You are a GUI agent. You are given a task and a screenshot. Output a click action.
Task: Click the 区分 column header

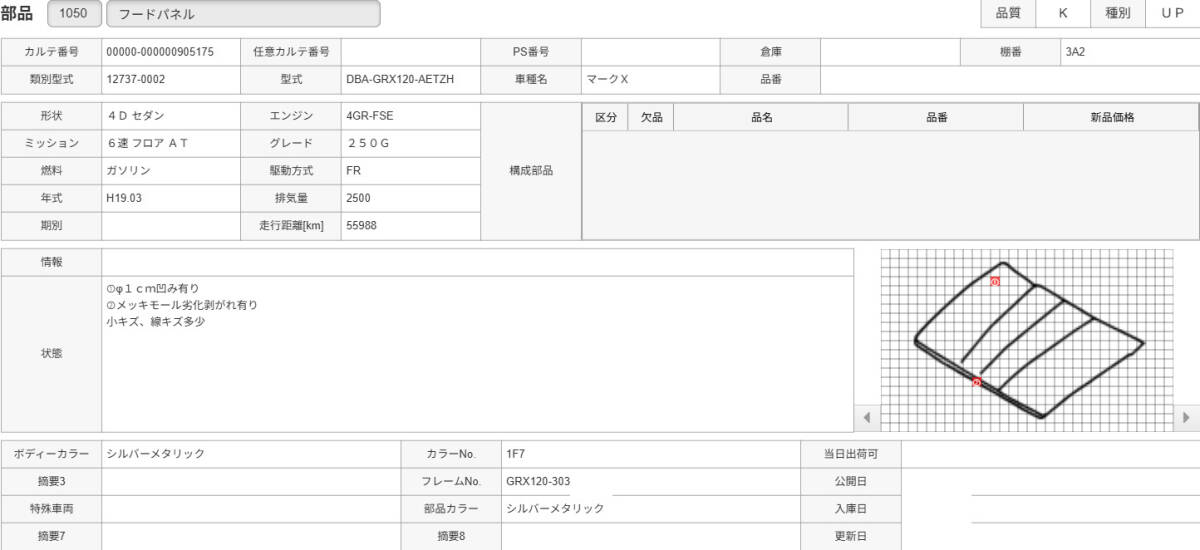tap(606, 117)
